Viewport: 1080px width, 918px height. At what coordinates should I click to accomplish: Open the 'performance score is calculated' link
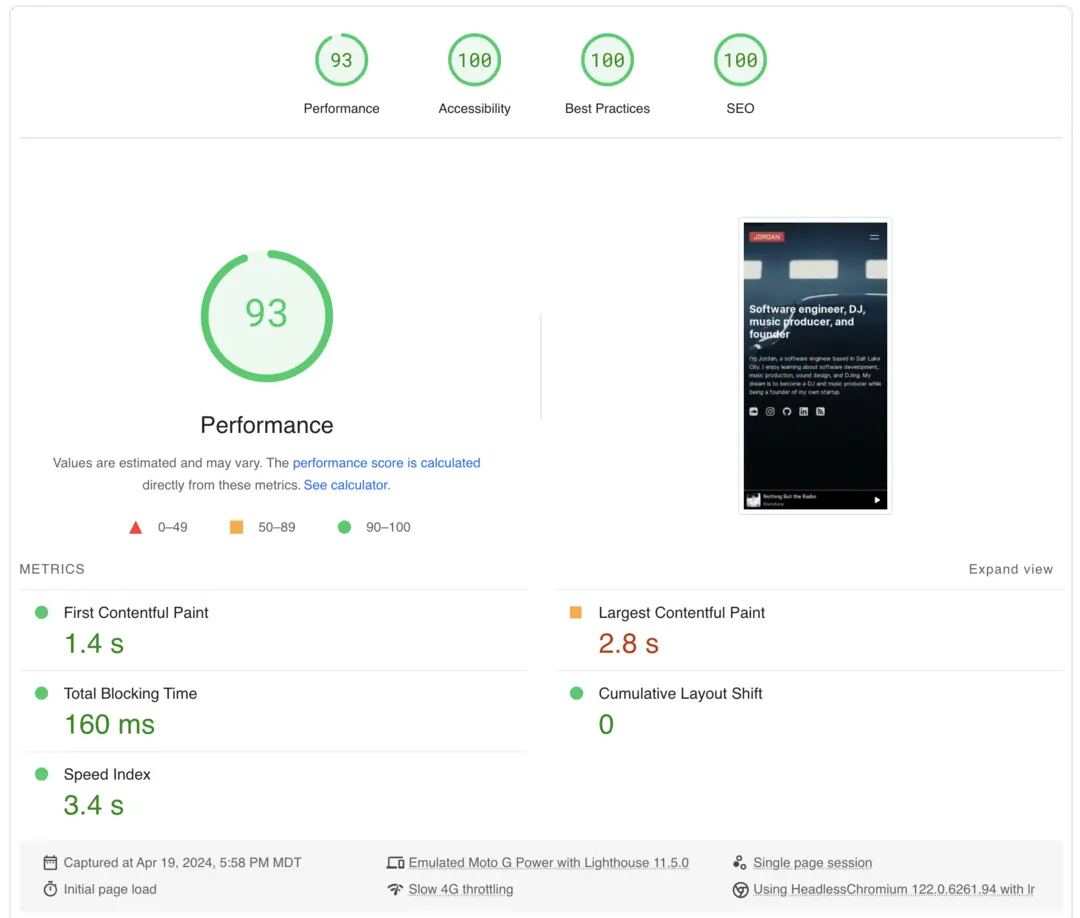tap(386, 463)
